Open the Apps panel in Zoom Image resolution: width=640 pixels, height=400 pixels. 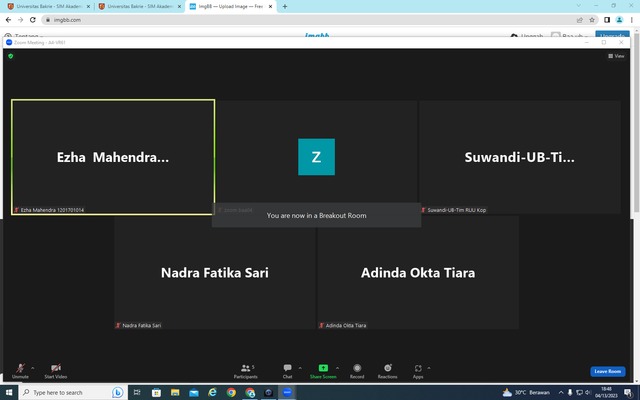click(418, 371)
